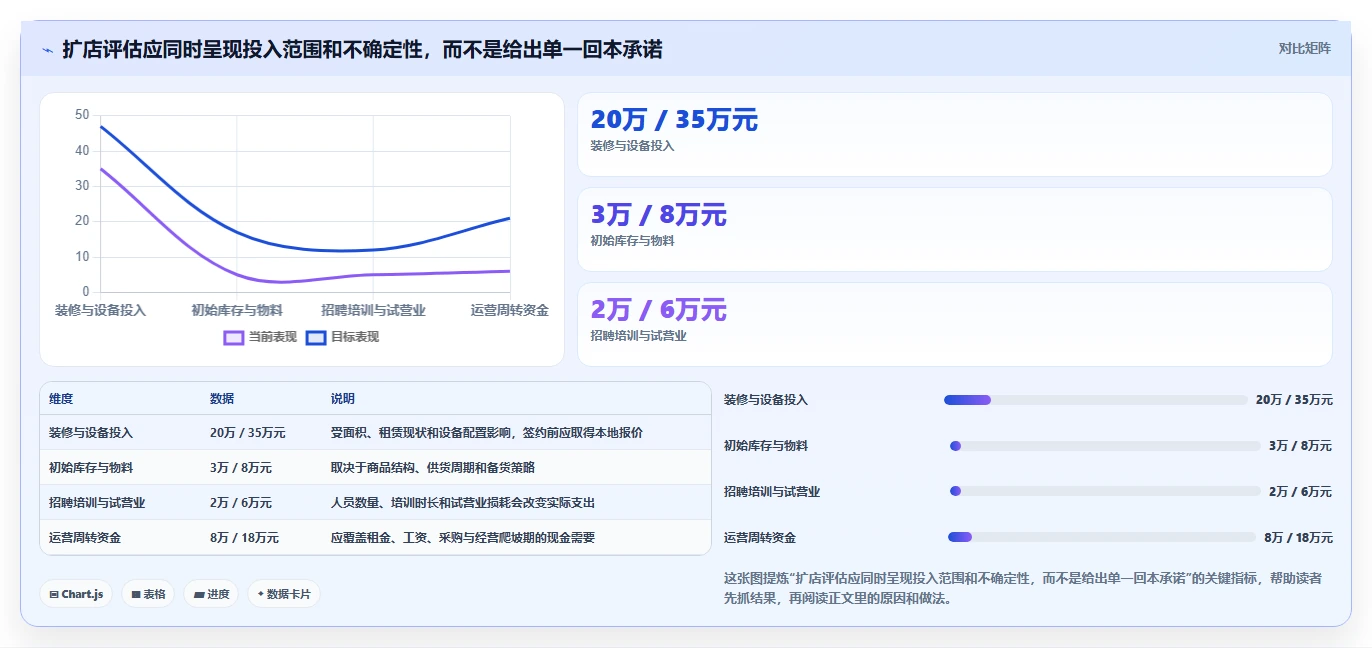
Task: Click the 运营周转资金 progress bar
Action: tap(1102, 537)
